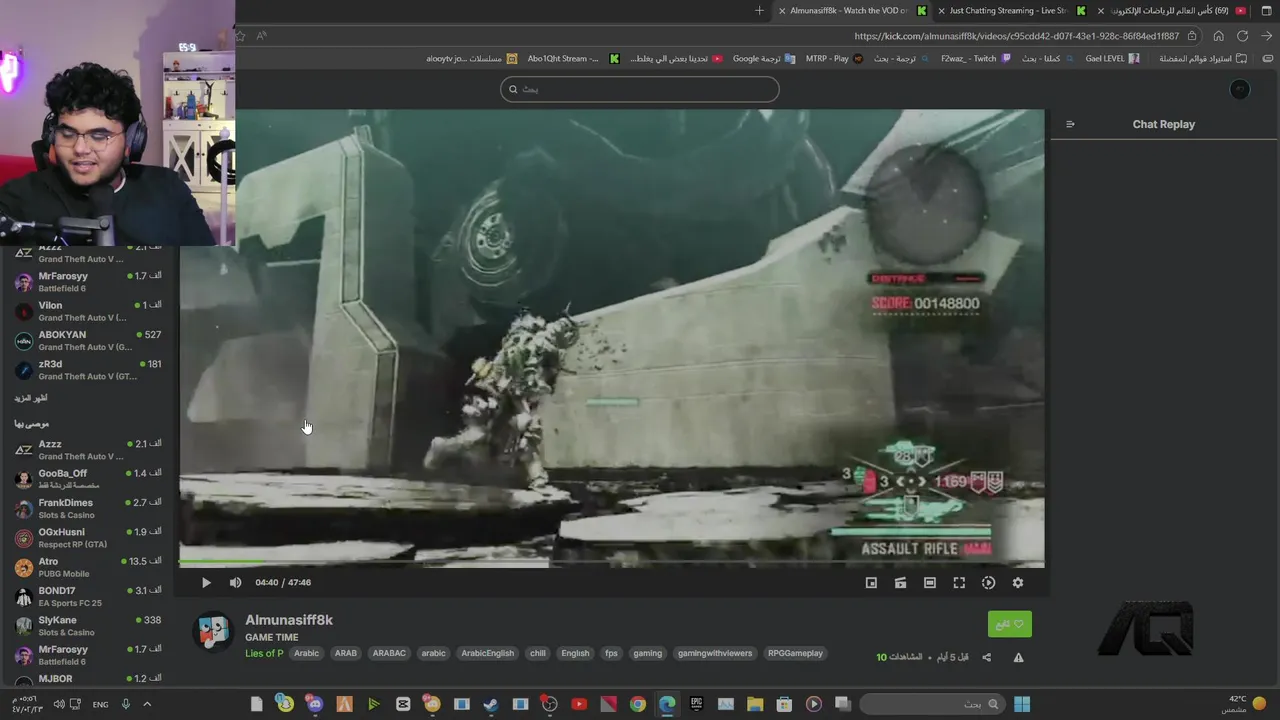Open MrFarosyy Battlefield 6 followed channel
The image size is (1280, 720).
click(88, 282)
